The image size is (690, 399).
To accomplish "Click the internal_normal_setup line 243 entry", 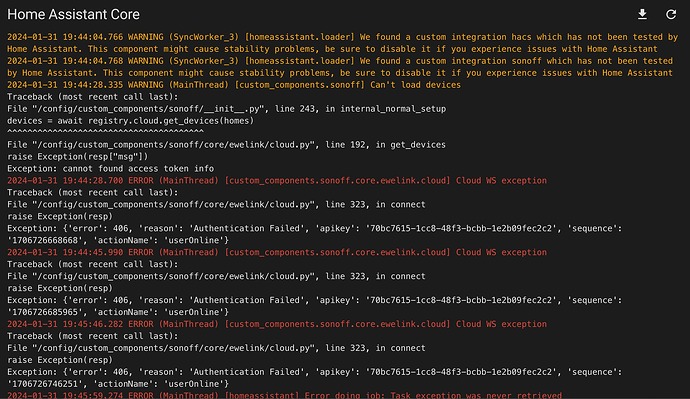I will [227, 109].
